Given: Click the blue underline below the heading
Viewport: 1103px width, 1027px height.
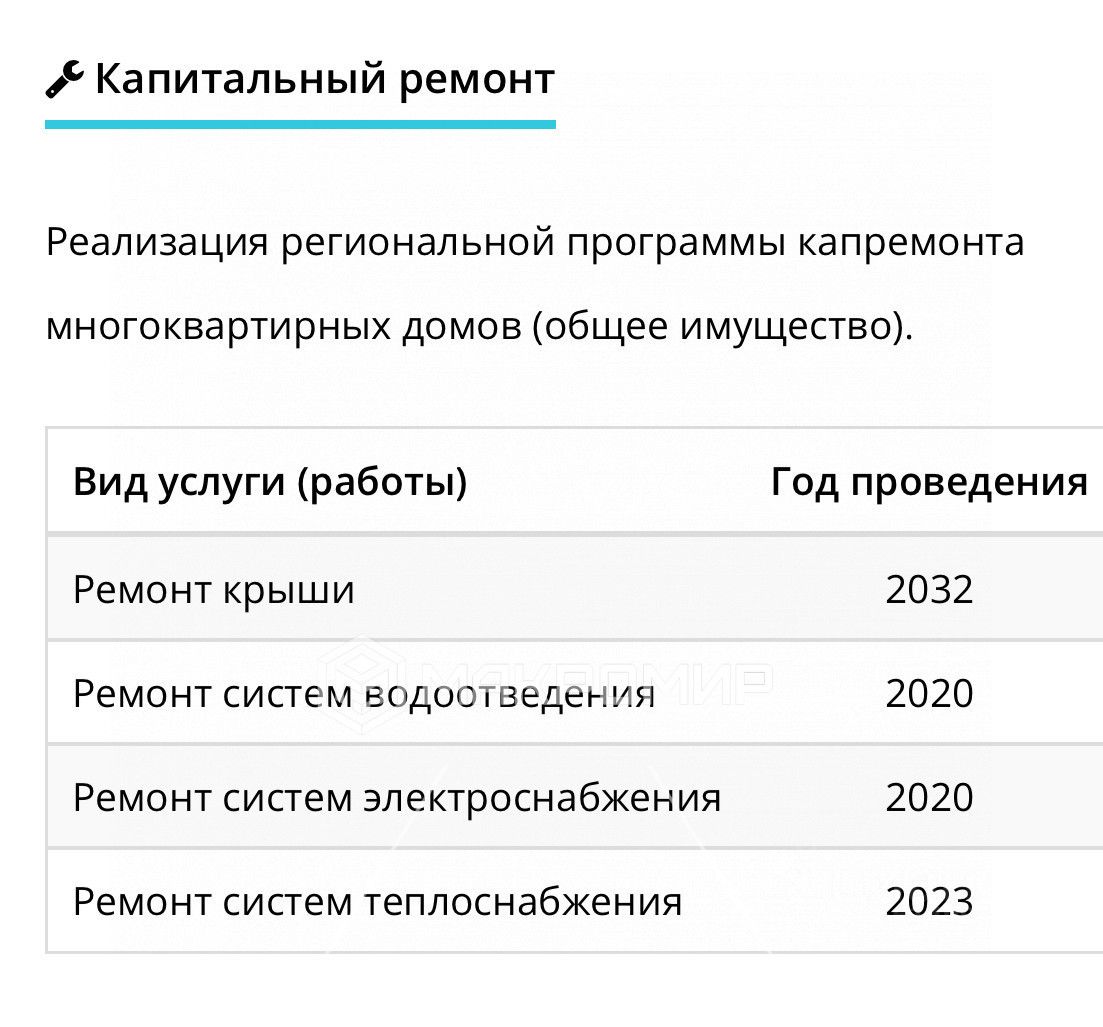Looking at the screenshot, I should tap(300, 125).
